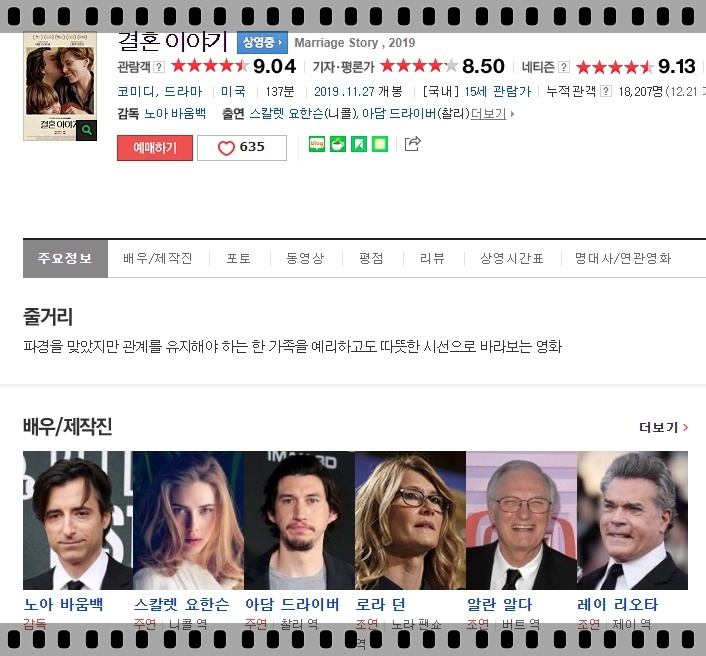The image size is (706, 656).
Task: Share to Naver blog icon
Action: pos(317,144)
